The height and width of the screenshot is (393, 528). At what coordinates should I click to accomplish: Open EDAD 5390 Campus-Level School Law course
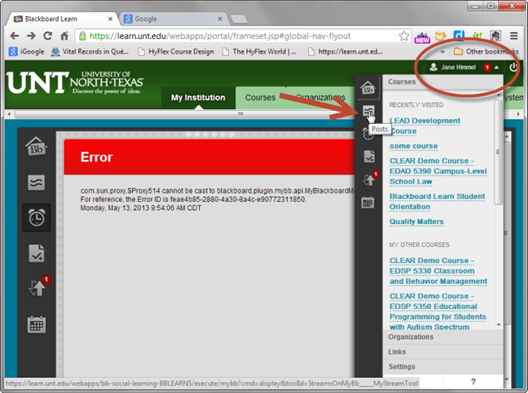[x=438, y=171]
